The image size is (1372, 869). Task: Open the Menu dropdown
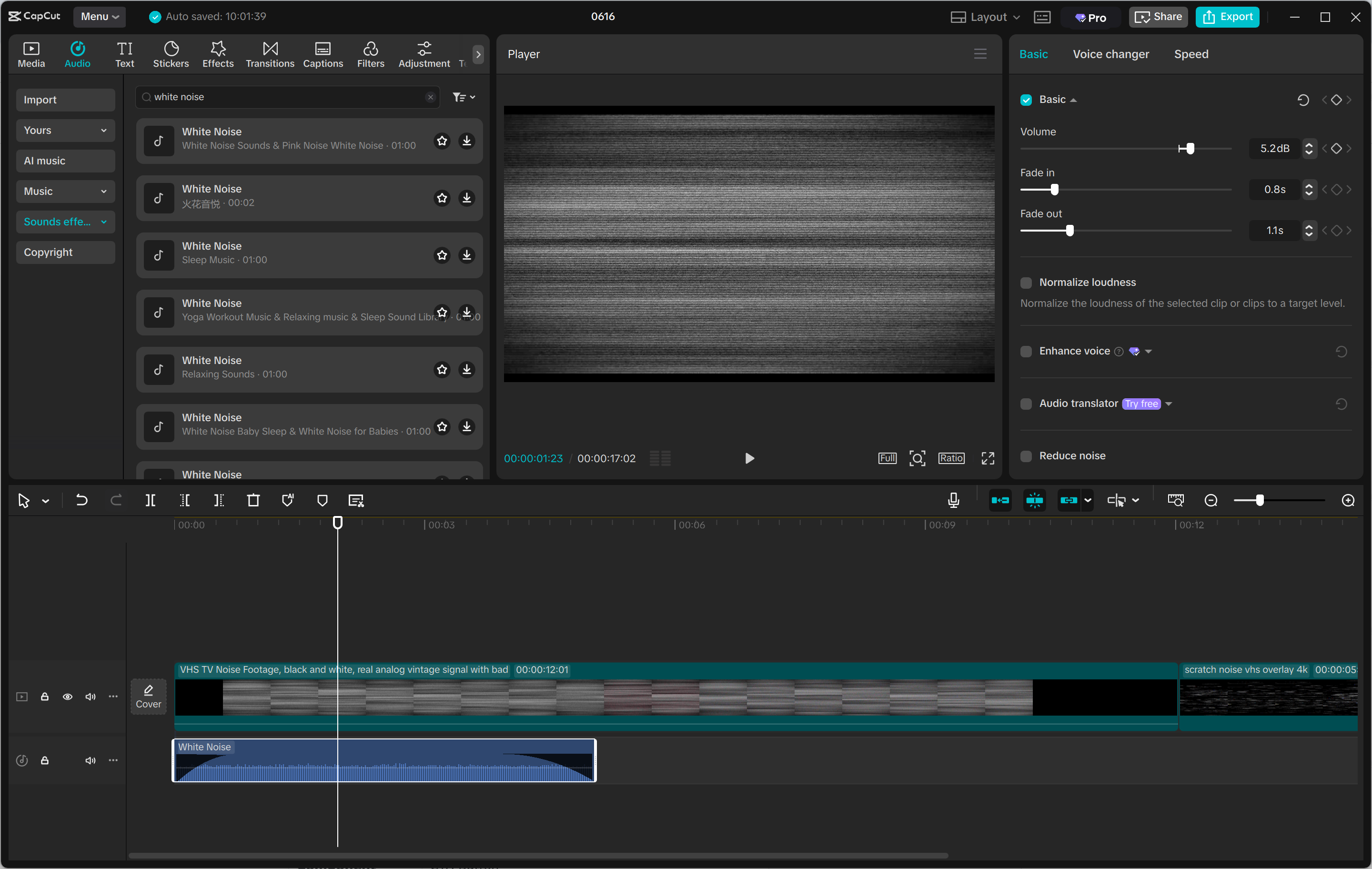tap(100, 17)
